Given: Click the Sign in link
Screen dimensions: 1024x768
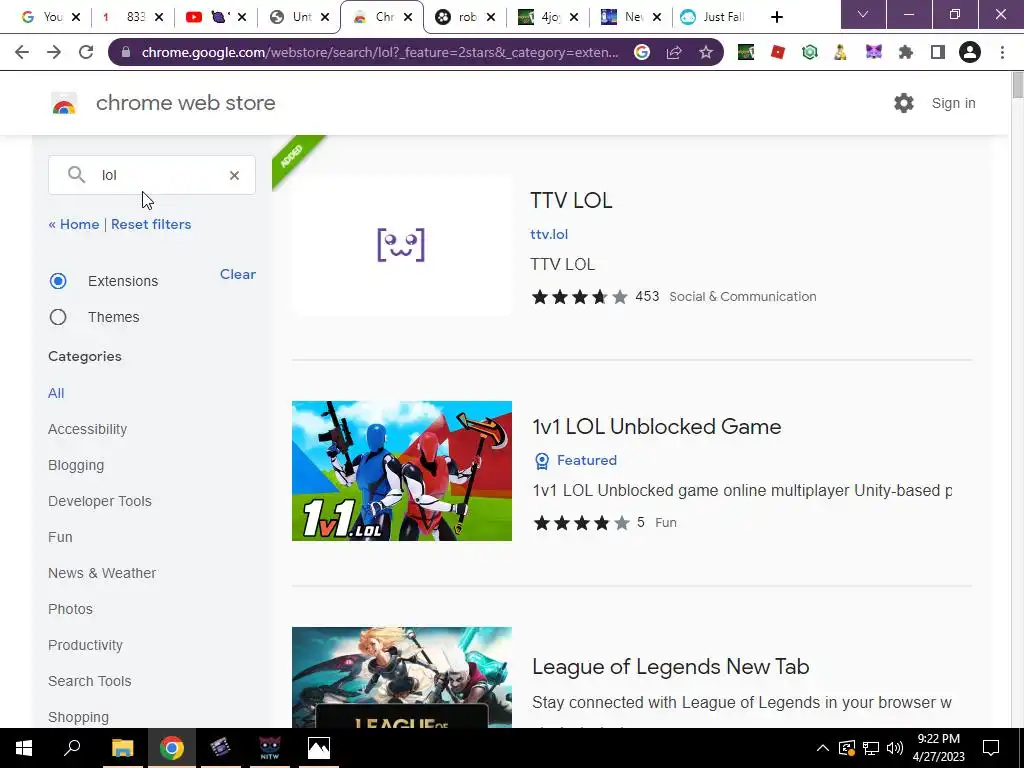Looking at the screenshot, I should tap(953, 103).
